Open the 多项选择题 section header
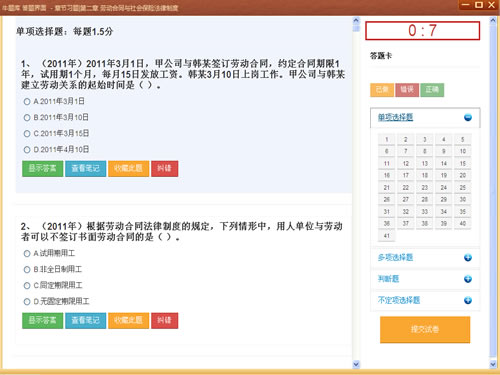500x375 pixels. coord(395,257)
